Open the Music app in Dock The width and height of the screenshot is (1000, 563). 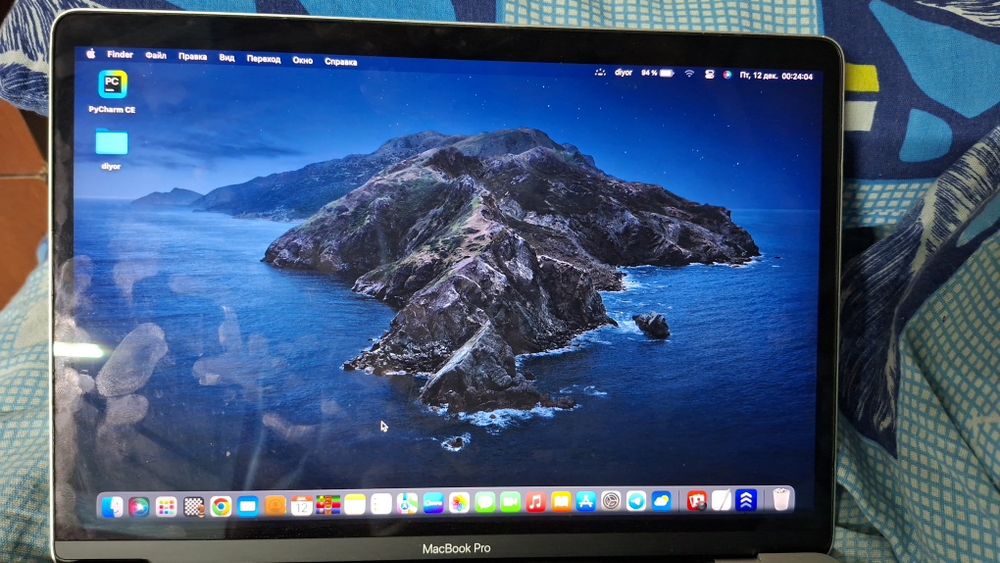[x=536, y=502]
